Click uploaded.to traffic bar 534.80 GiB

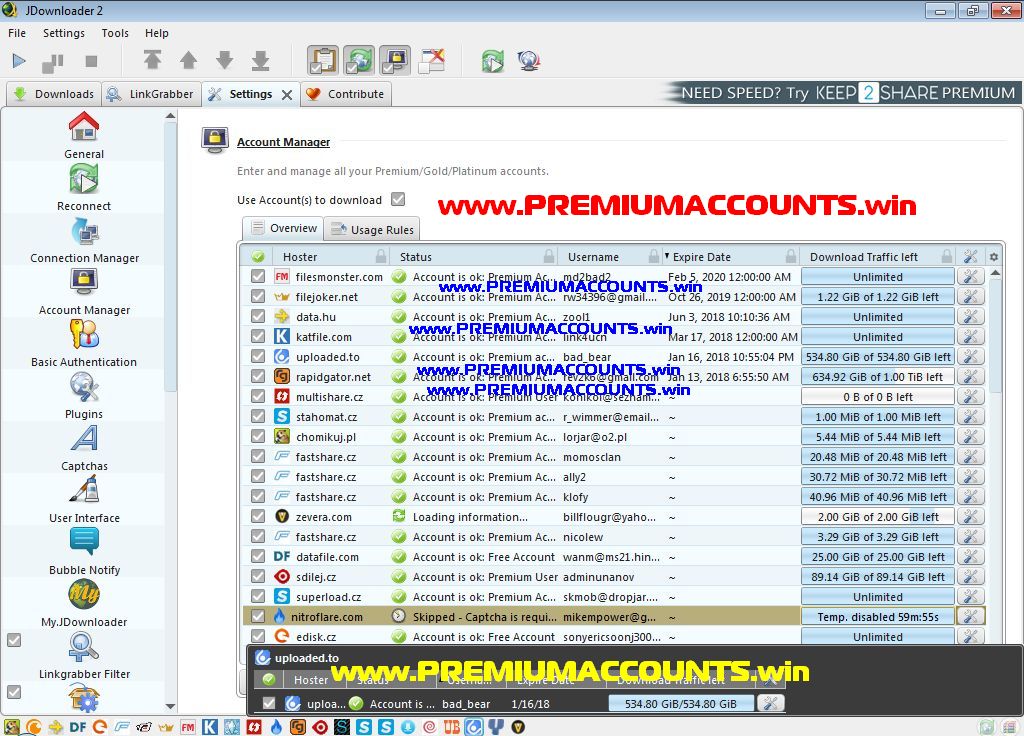878,357
